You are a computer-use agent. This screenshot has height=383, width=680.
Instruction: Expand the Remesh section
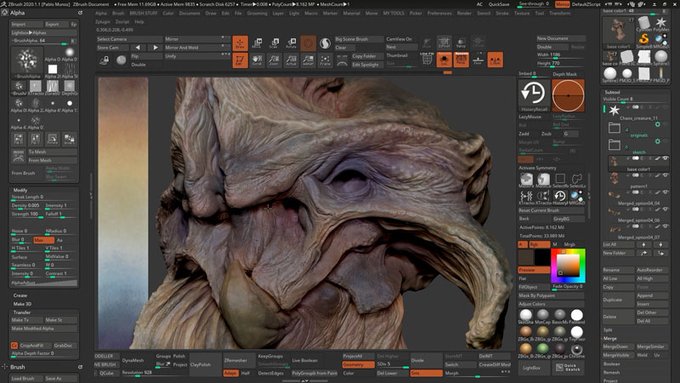[611, 373]
